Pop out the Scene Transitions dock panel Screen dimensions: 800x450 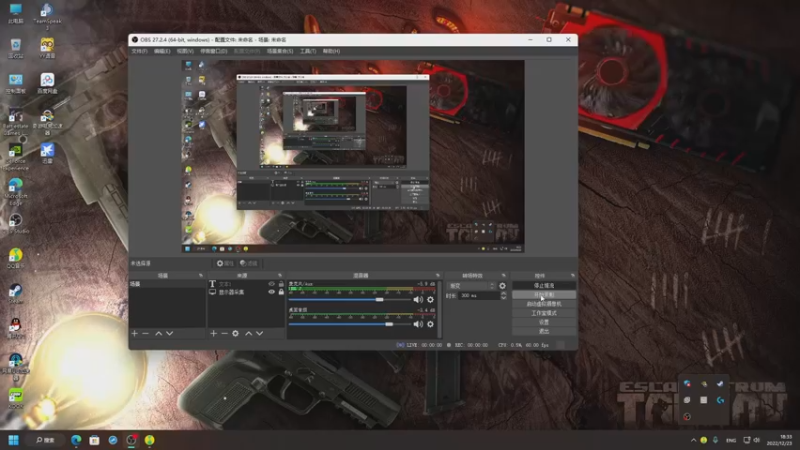coord(504,276)
